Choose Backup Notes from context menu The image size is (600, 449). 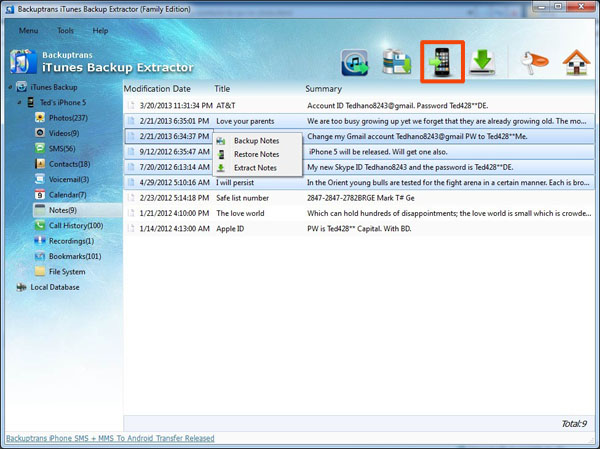tap(257, 141)
